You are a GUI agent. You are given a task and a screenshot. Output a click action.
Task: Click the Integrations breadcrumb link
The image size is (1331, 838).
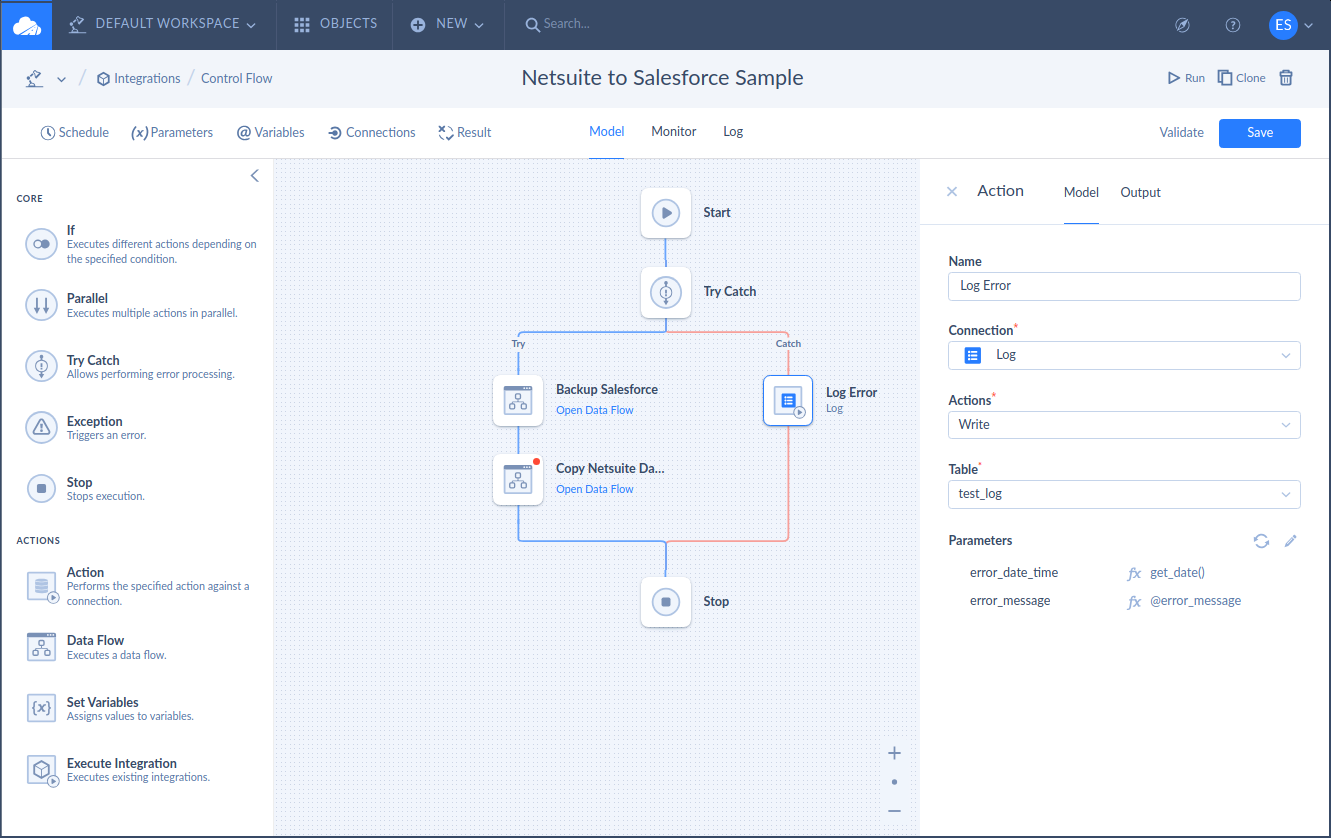point(138,78)
